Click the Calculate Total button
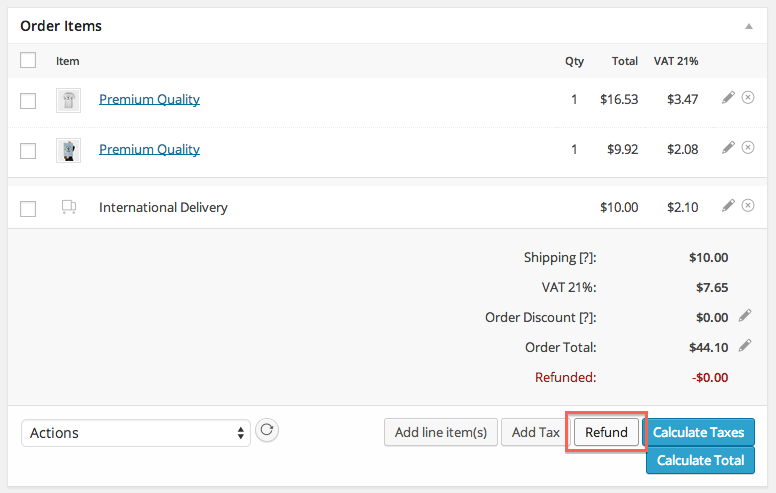This screenshot has height=493, width=776. (x=700, y=460)
